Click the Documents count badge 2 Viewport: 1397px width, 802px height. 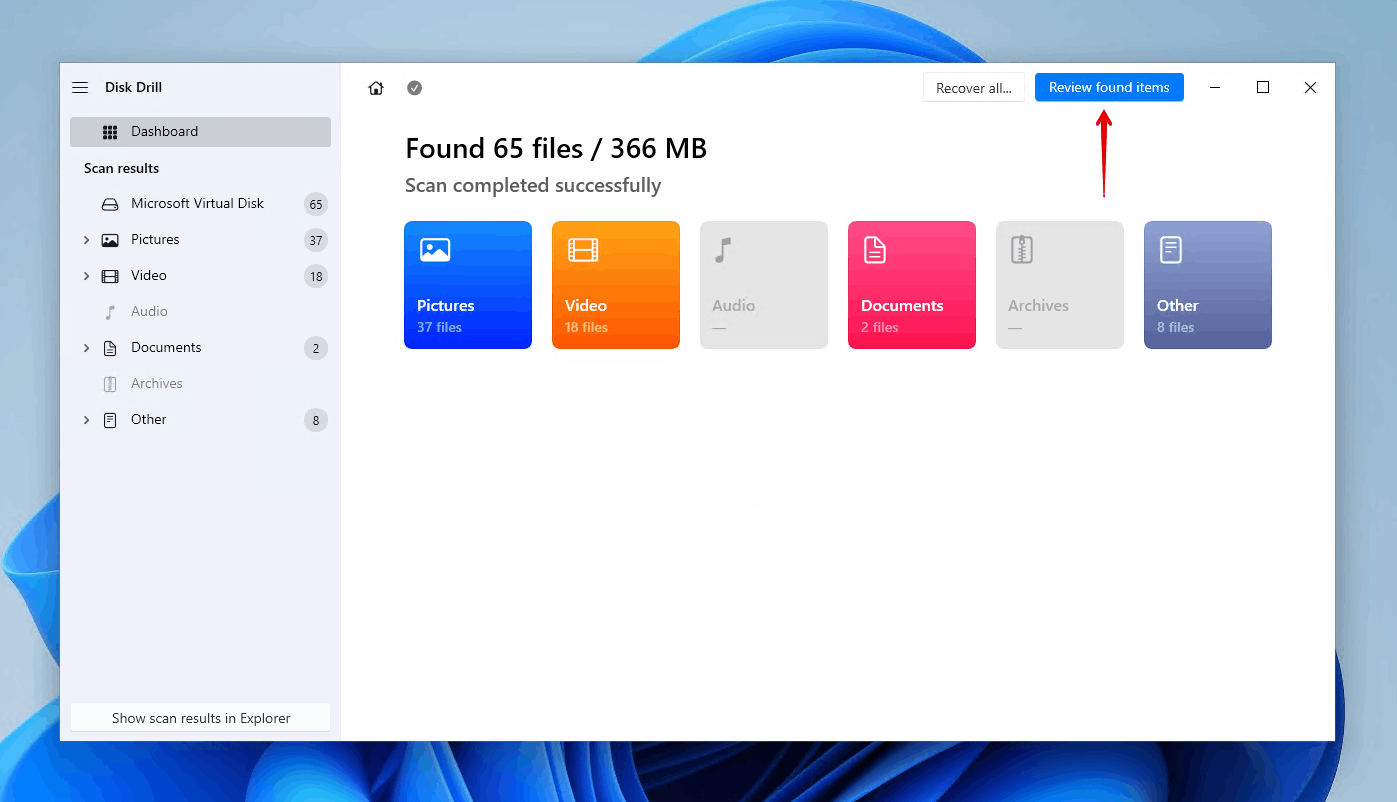click(316, 348)
